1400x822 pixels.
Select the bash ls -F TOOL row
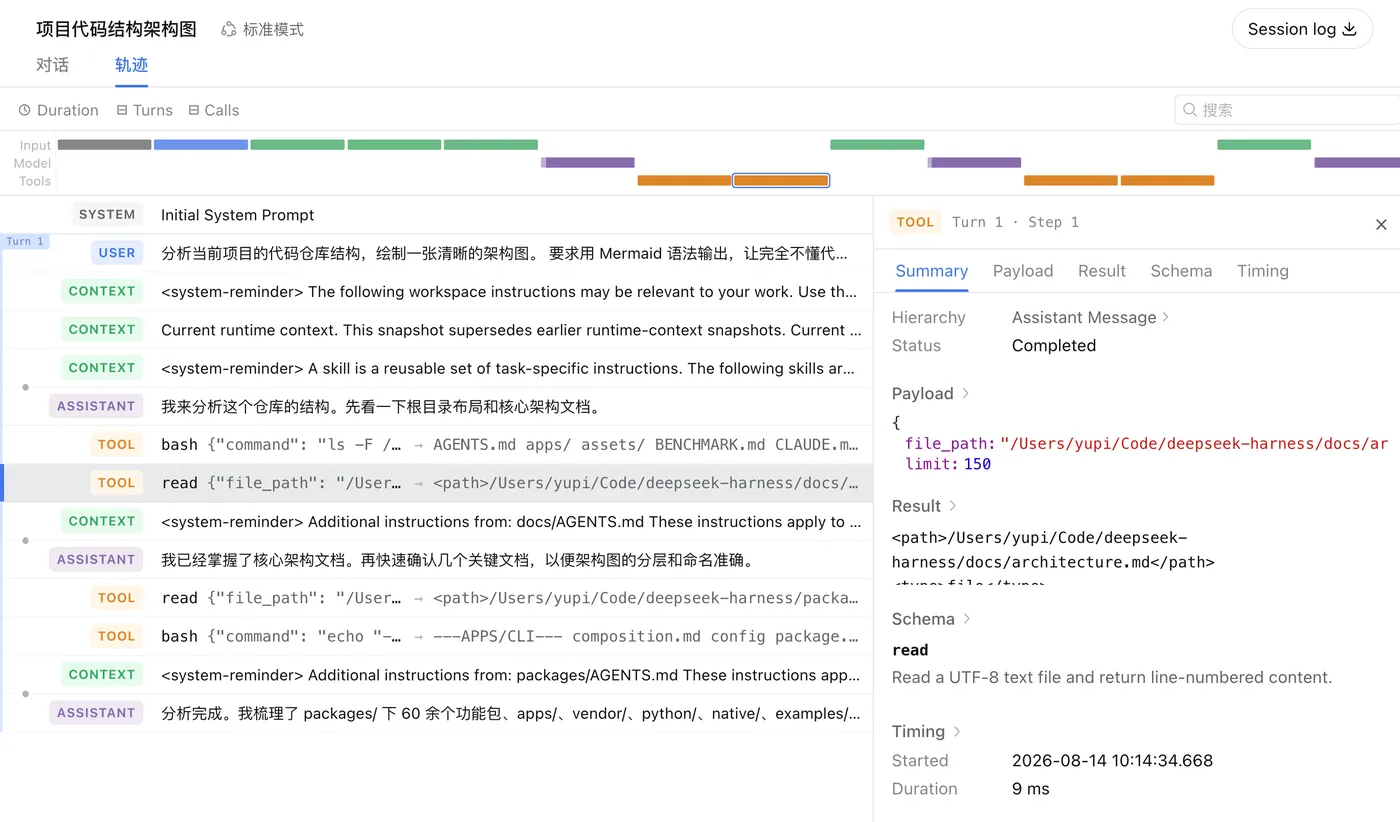tap(436, 444)
